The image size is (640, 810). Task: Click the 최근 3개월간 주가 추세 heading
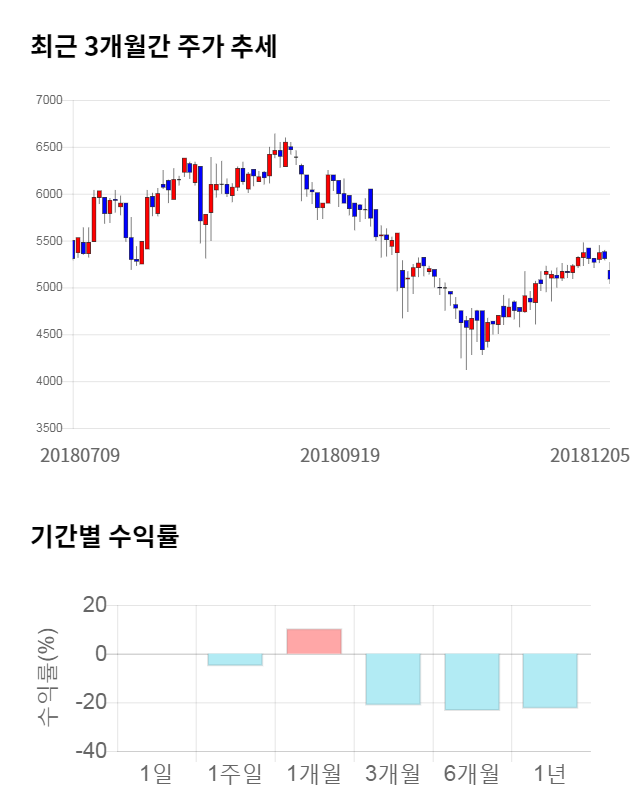pos(154,47)
